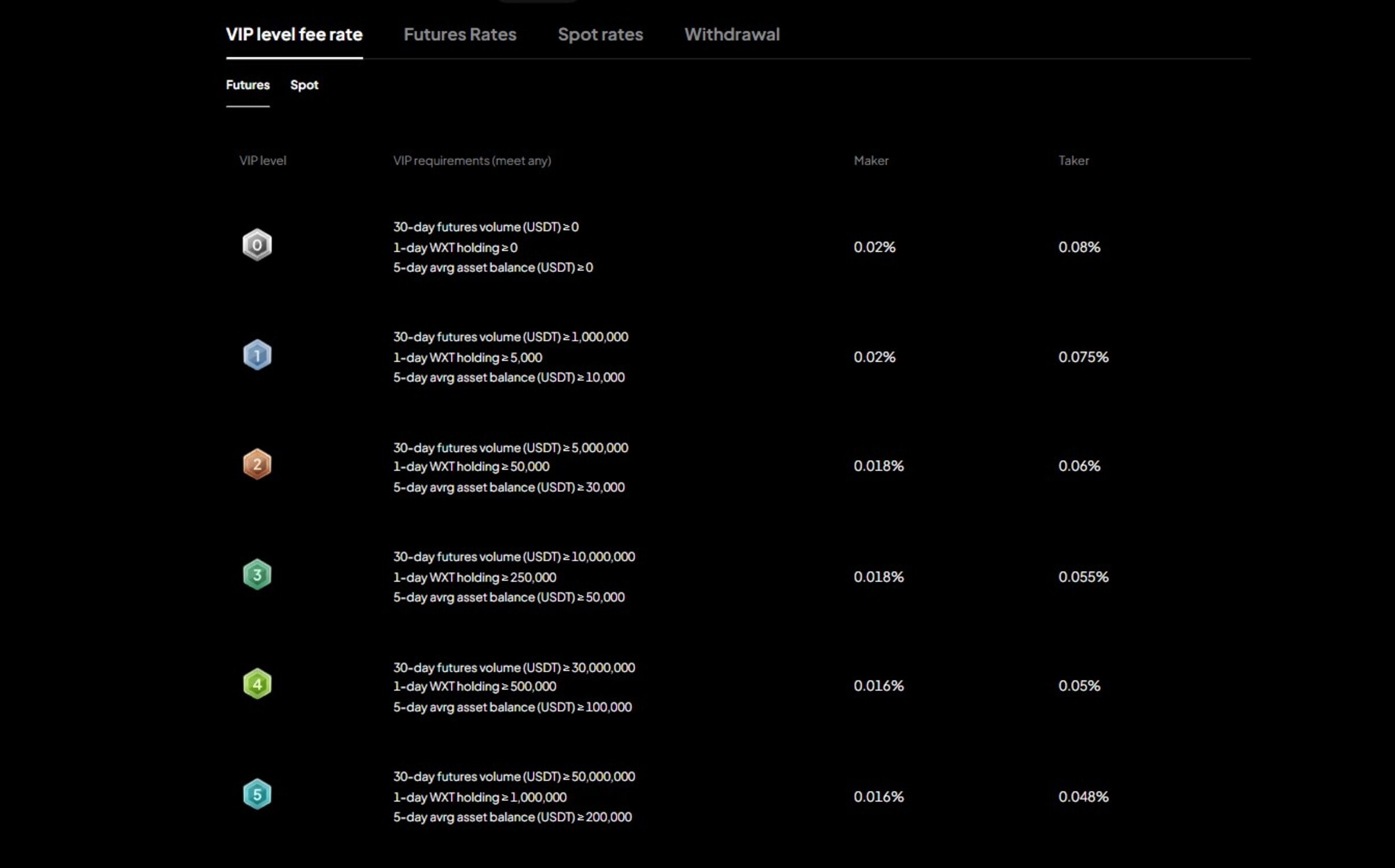Open the Spot rates tab
This screenshot has height=868, width=1395.
tap(600, 35)
